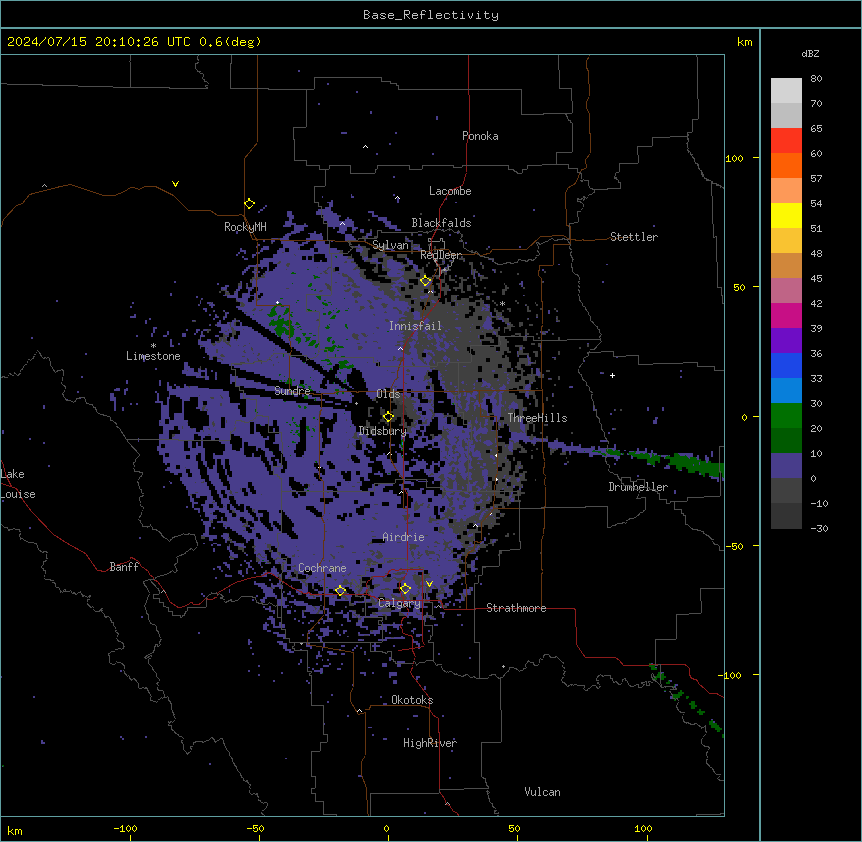Select the Innisfail label

[x=415, y=326]
